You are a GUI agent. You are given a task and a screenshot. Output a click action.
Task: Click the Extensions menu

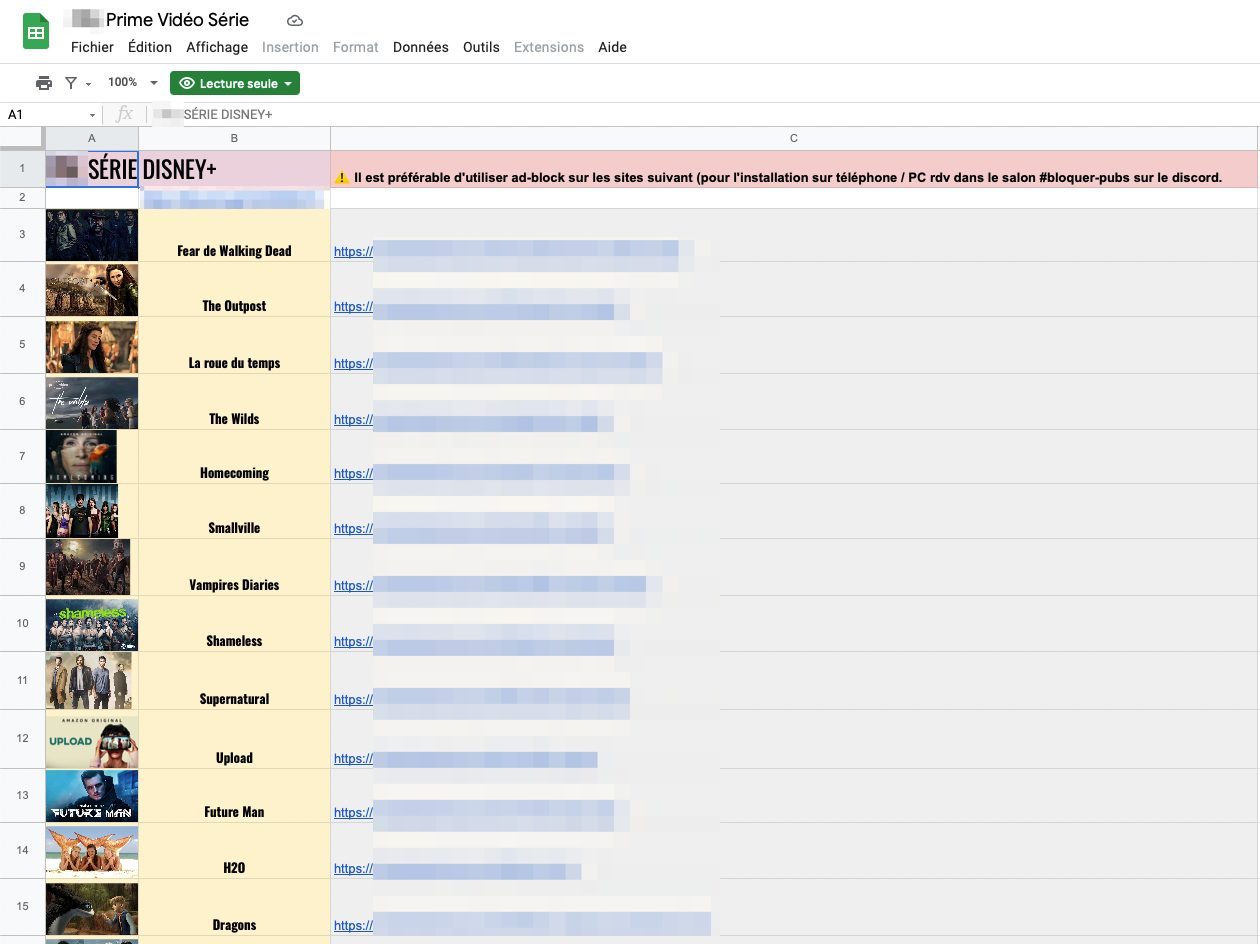[x=549, y=47]
